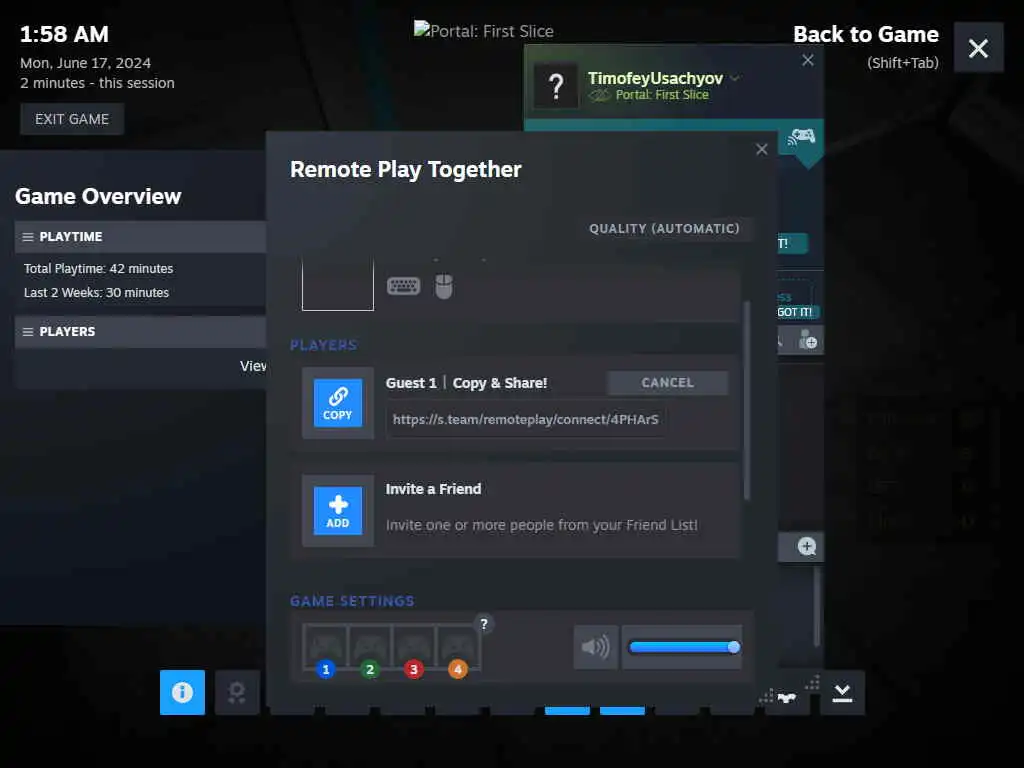The width and height of the screenshot is (1024, 768).
Task: Click the Remote Play dialog scrollbar
Action: coord(746,400)
